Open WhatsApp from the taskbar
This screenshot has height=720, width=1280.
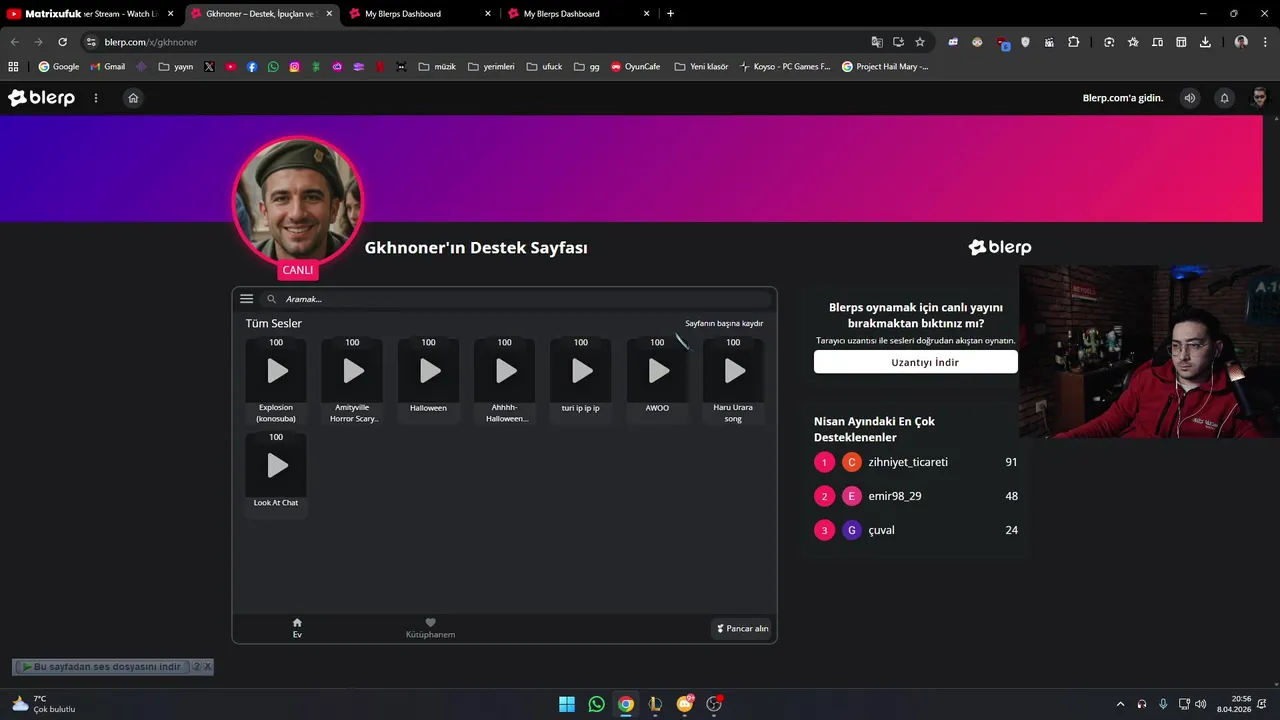597,704
